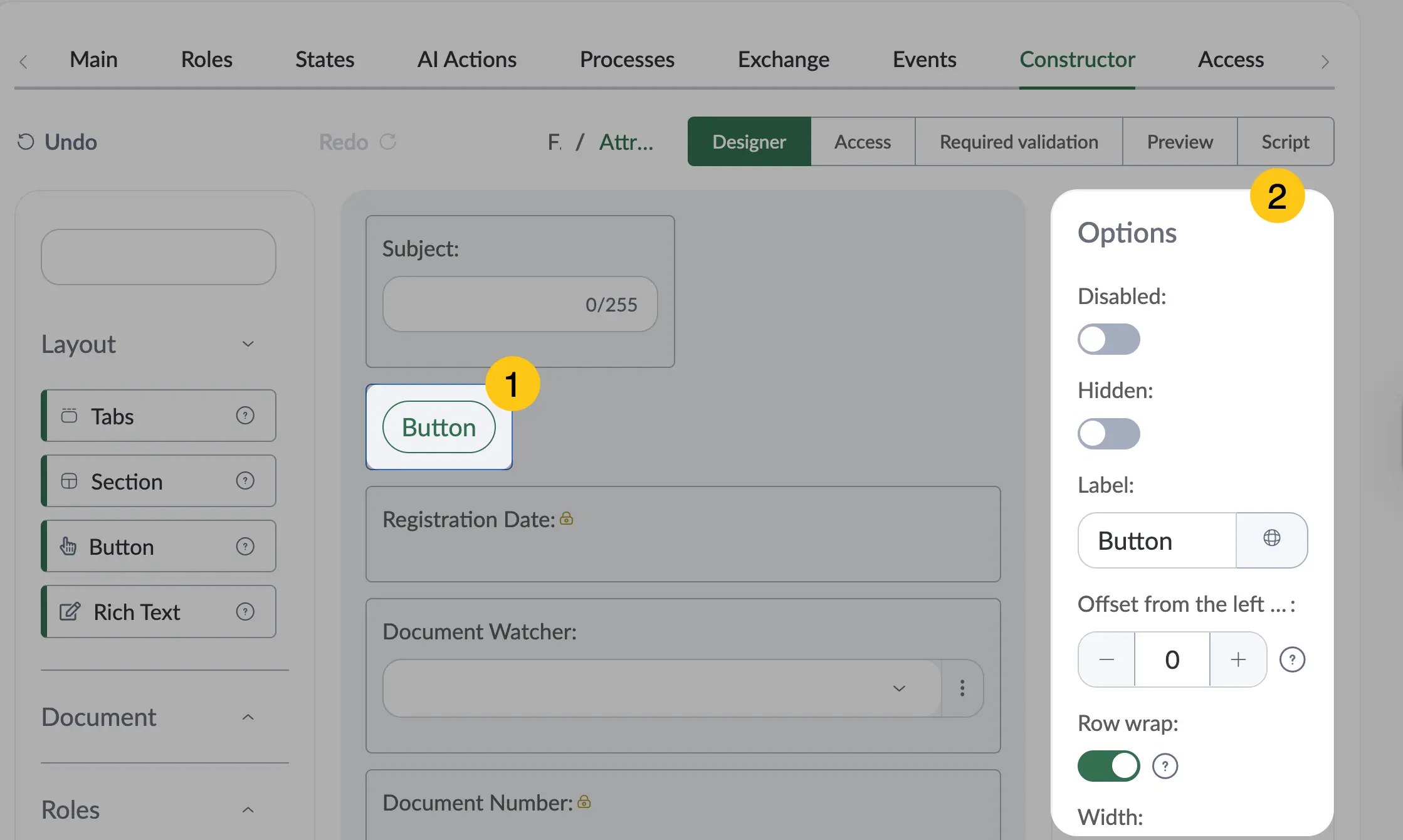This screenshot has height=840, width=1403.
Task: Click the Options panel heading
Action: coord(1127,233)
